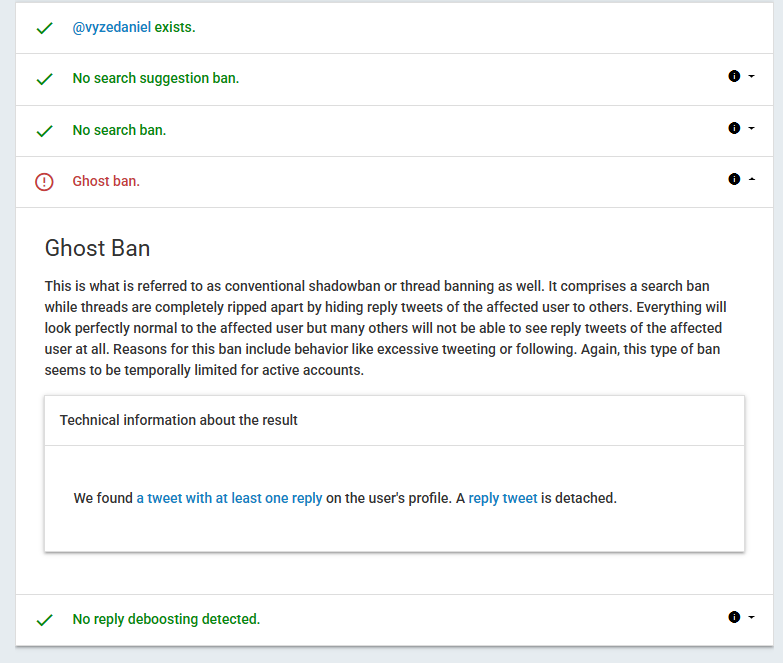
Task: Open the @vyzedaniel profile link
Action: coord(111,27)
